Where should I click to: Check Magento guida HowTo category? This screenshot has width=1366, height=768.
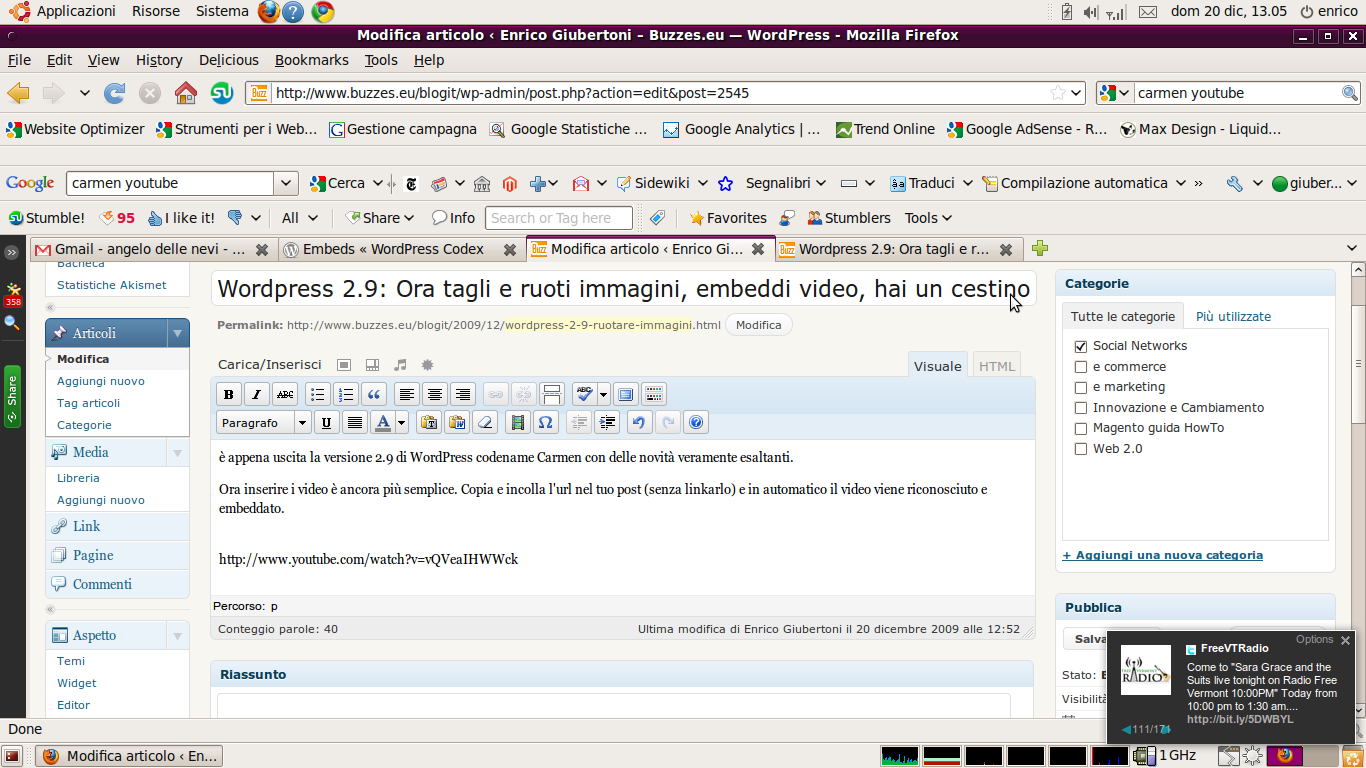coord(1080,428)
